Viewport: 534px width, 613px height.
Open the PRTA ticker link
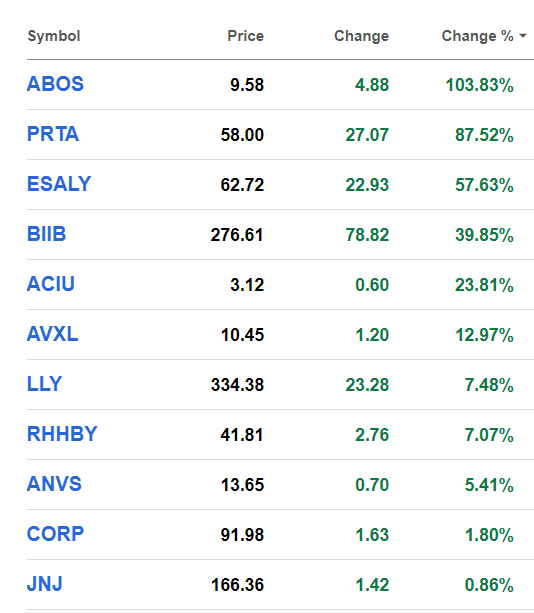click(53, 134)
